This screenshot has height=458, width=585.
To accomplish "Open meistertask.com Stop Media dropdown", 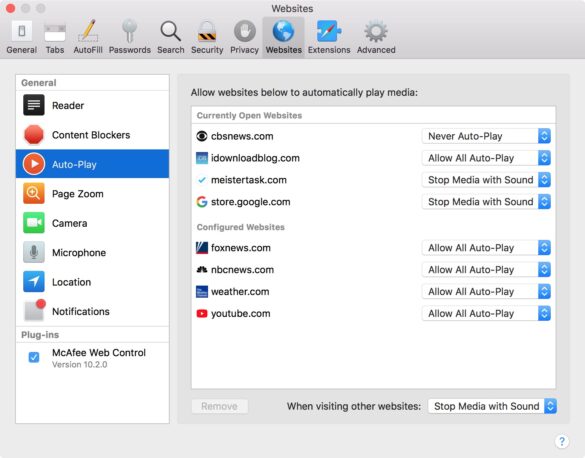I will click(x=486, y=180).
